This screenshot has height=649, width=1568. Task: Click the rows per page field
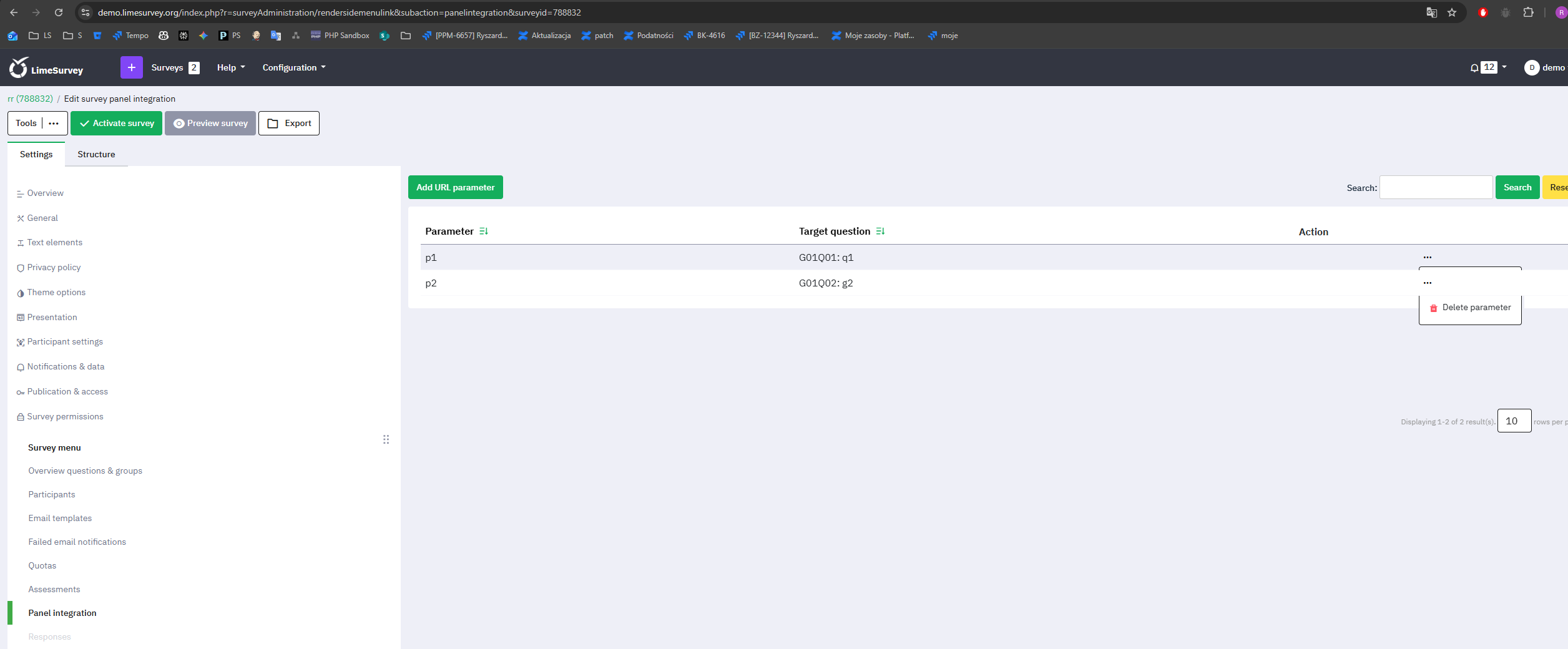pos(1514,421)
